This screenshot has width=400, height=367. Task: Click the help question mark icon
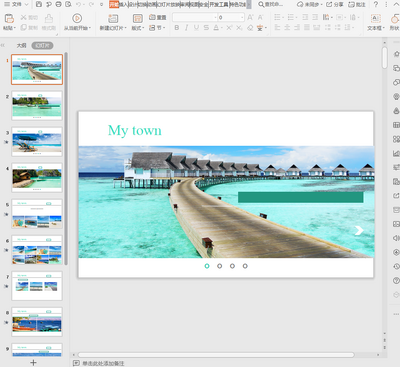click(376, 4)
